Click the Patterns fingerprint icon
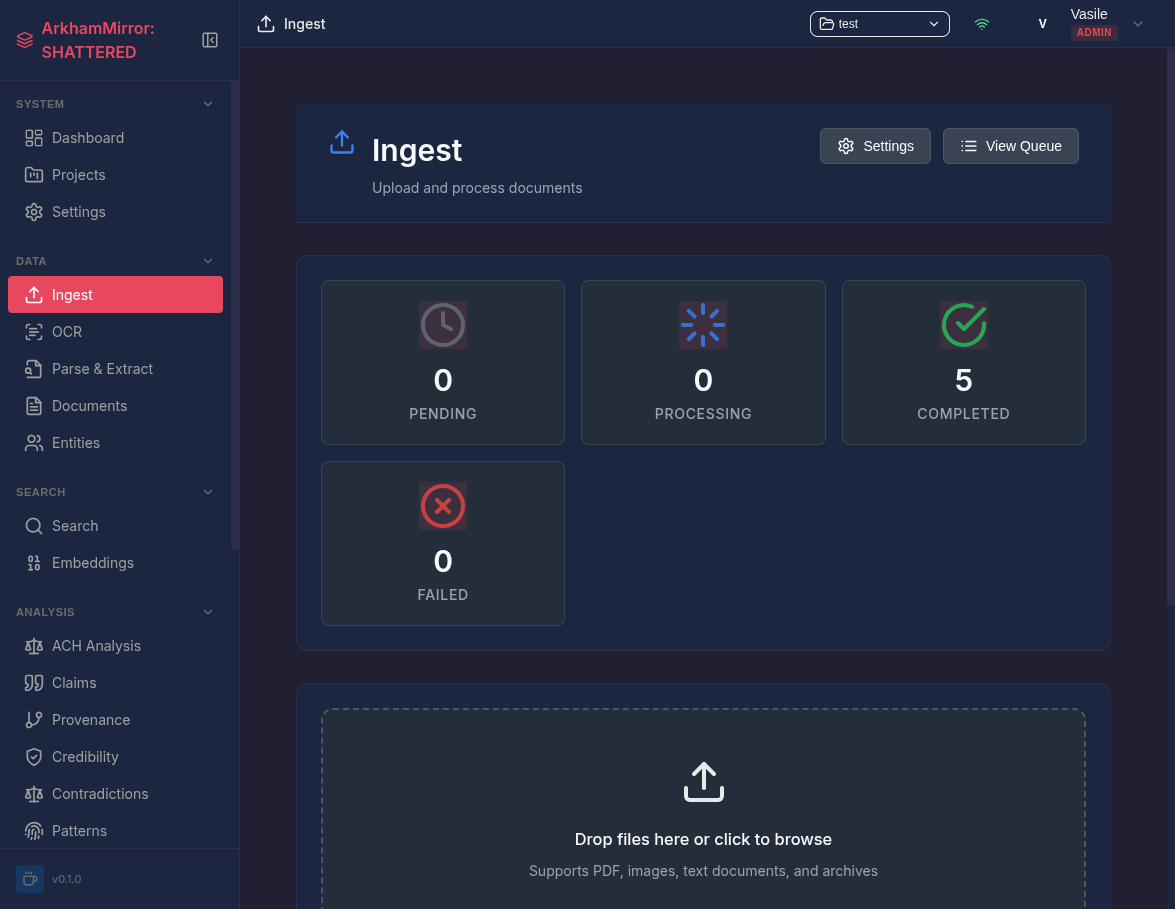This screenshot has width=1175, height=909. 34,831
